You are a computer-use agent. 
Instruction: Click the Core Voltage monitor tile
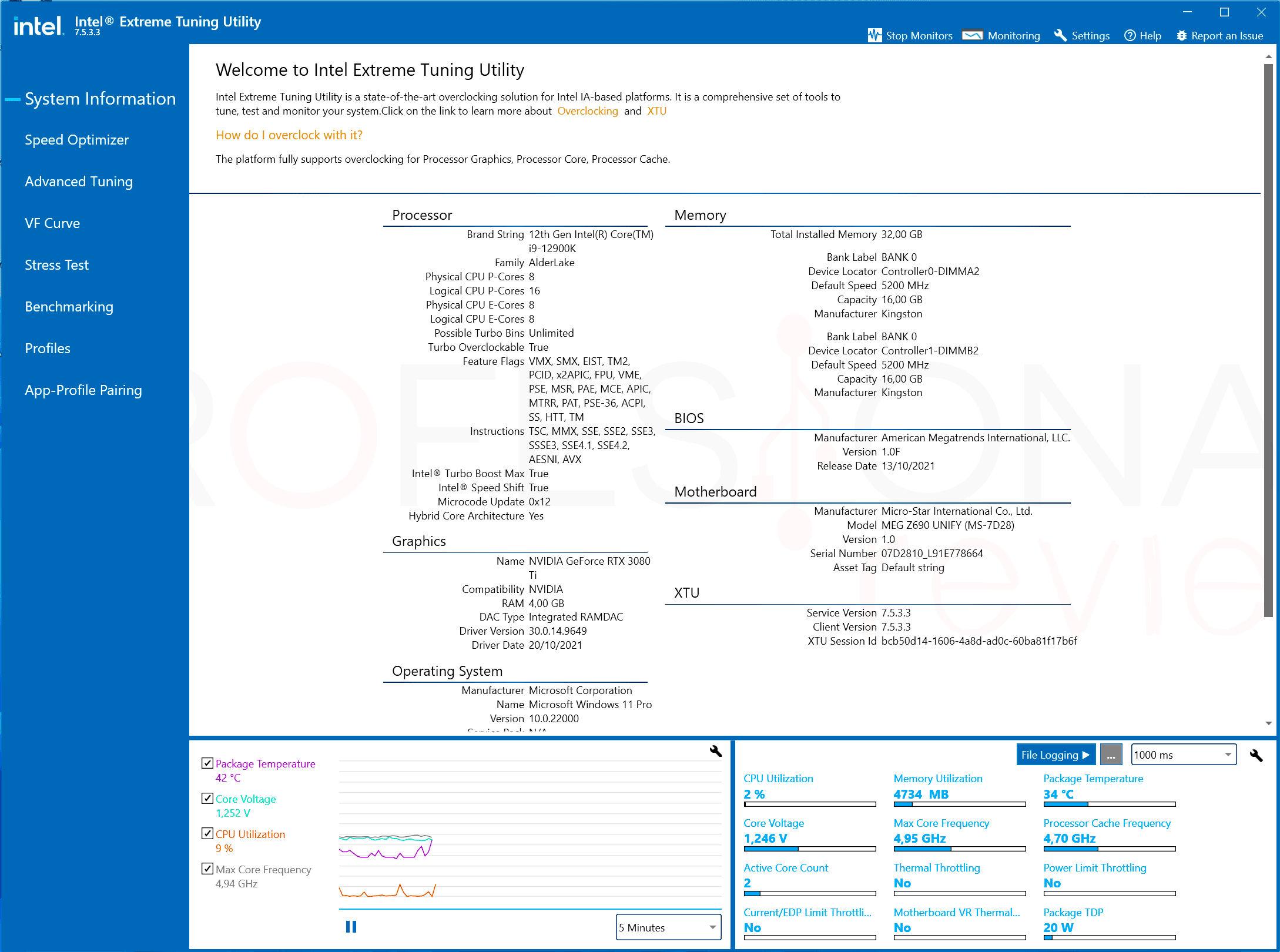click(810, 834)
